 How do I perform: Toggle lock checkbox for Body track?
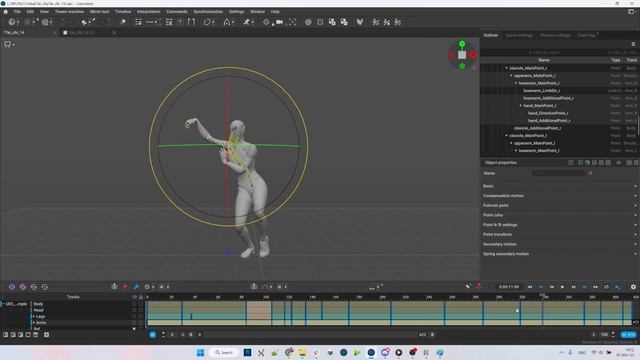click(x=141, y=304)
